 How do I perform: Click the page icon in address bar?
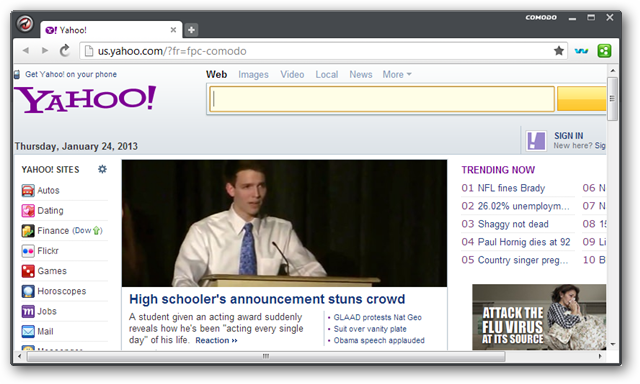pyautogui.click(x=88, y=51)
